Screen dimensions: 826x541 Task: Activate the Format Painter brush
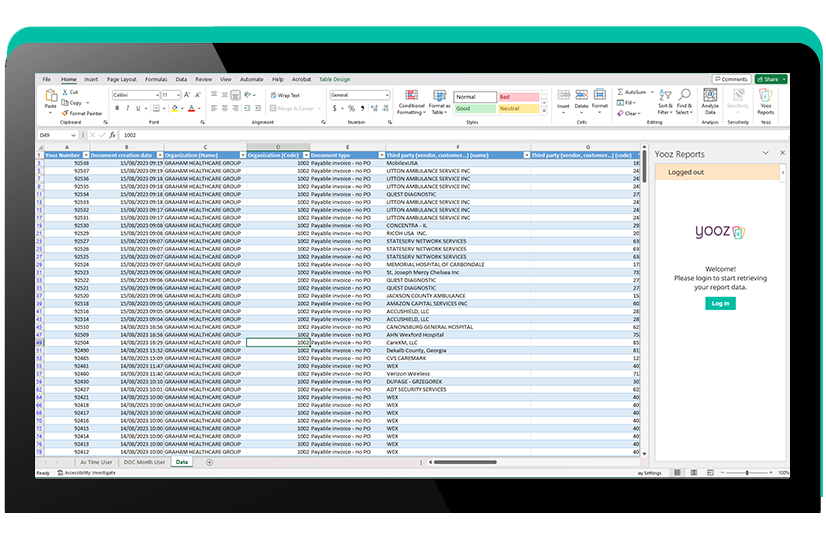click(65, 113)
